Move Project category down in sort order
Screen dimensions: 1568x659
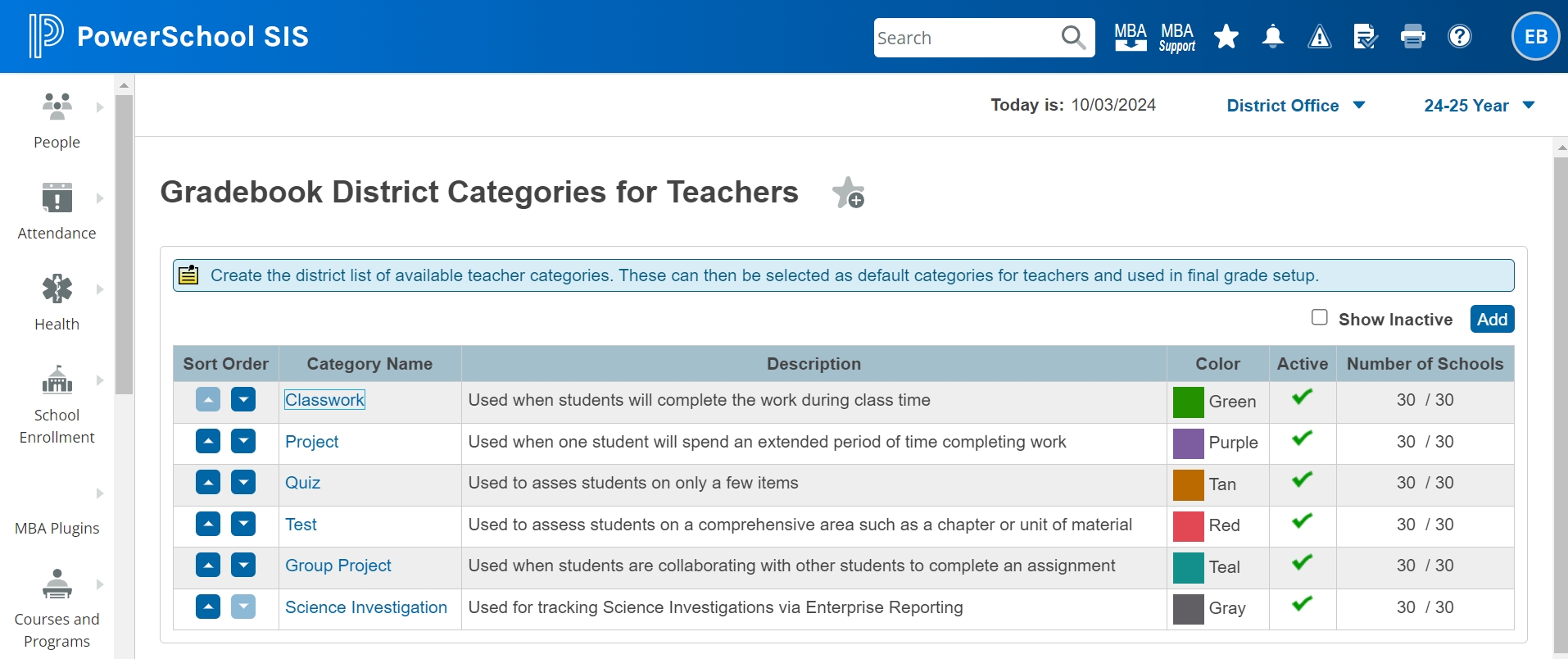point(243,441)
